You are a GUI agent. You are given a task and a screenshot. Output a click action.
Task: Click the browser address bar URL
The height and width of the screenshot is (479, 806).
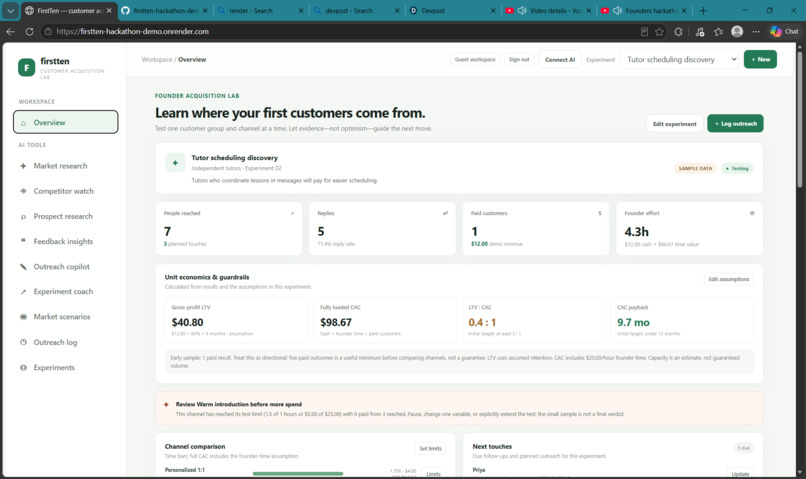coord(133,31)
